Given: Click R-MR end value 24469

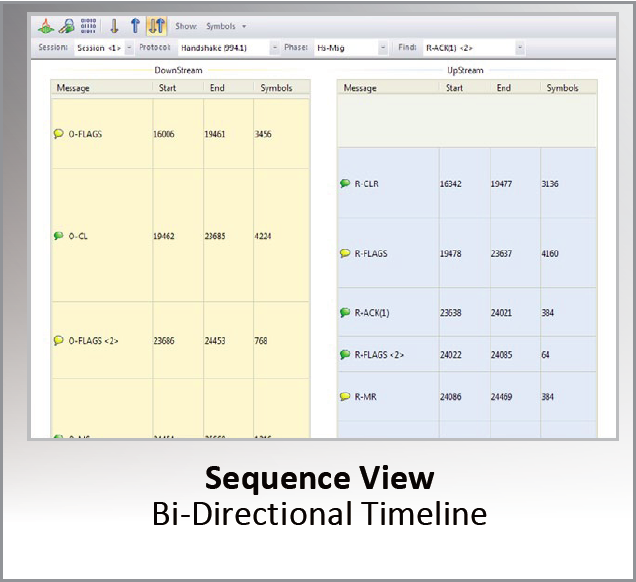Looking at the screenshot, I should click(501, 397).
